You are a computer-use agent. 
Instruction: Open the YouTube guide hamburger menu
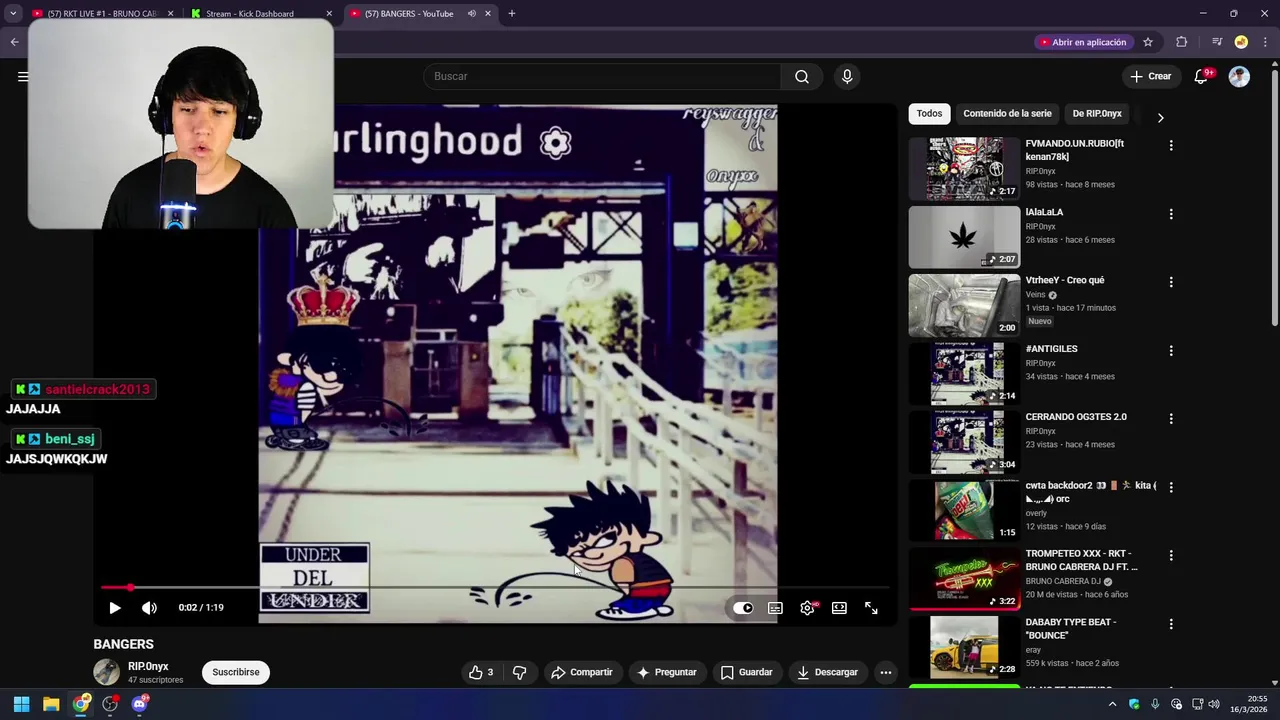[x=22, y=76]
